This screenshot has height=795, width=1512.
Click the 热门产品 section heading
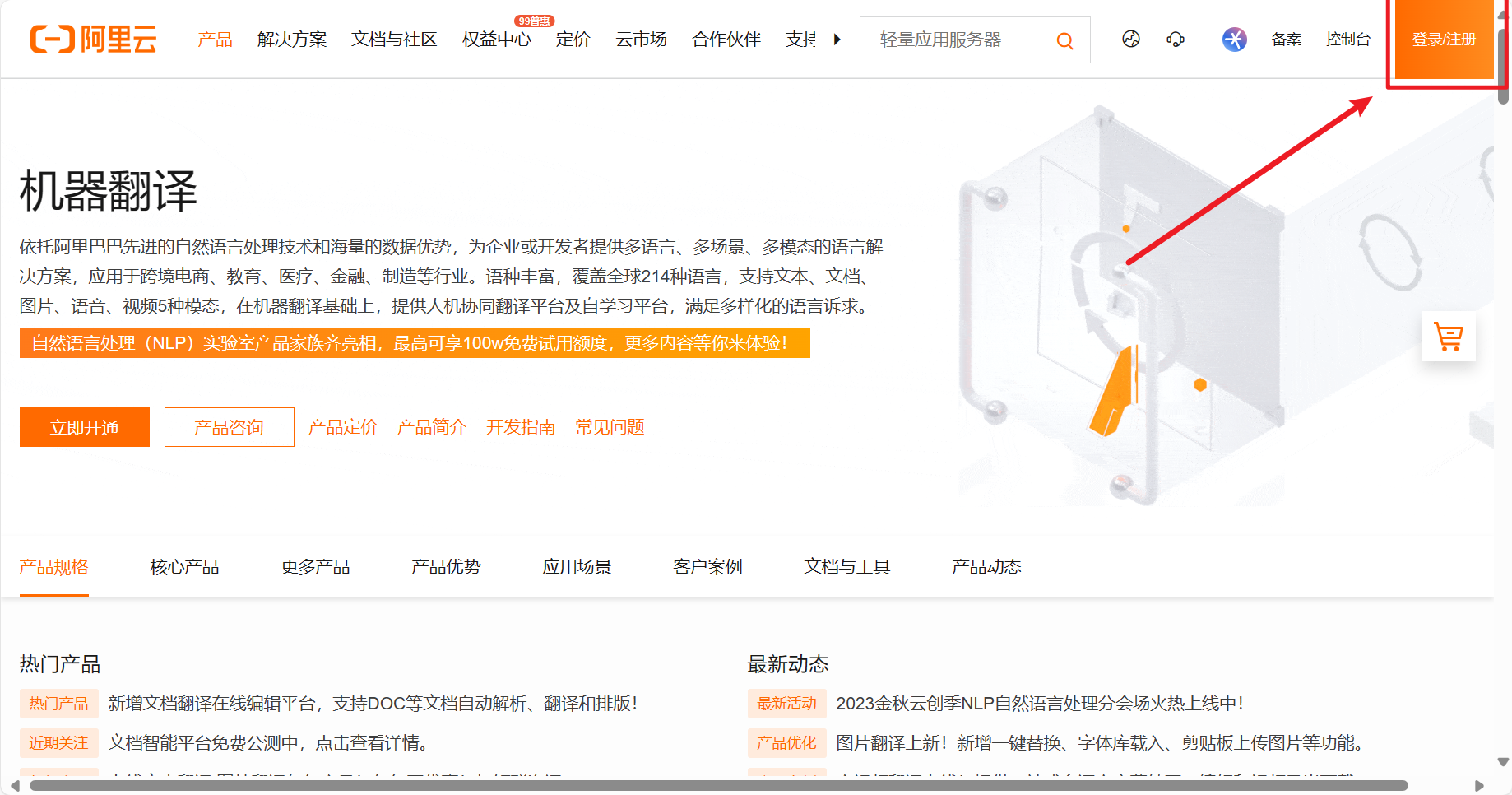point(60,664)
